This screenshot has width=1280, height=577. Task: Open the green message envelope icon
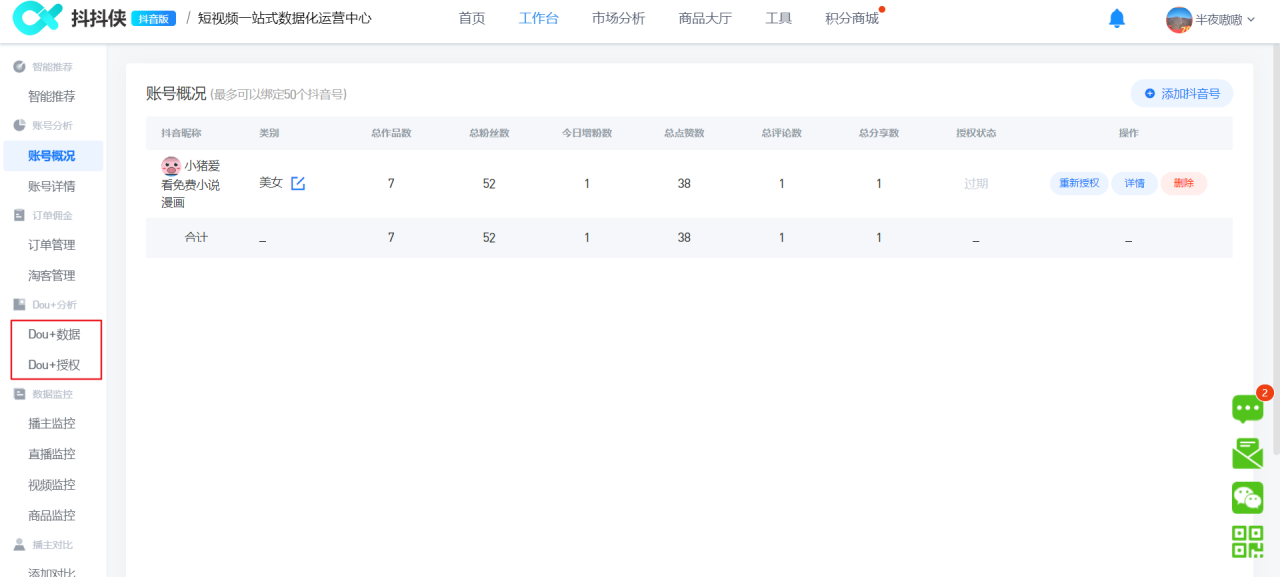[1247, 452]
